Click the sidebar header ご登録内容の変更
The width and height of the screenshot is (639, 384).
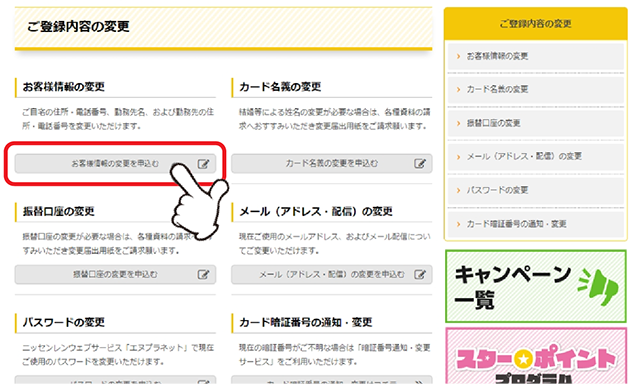tap(536, 24)
